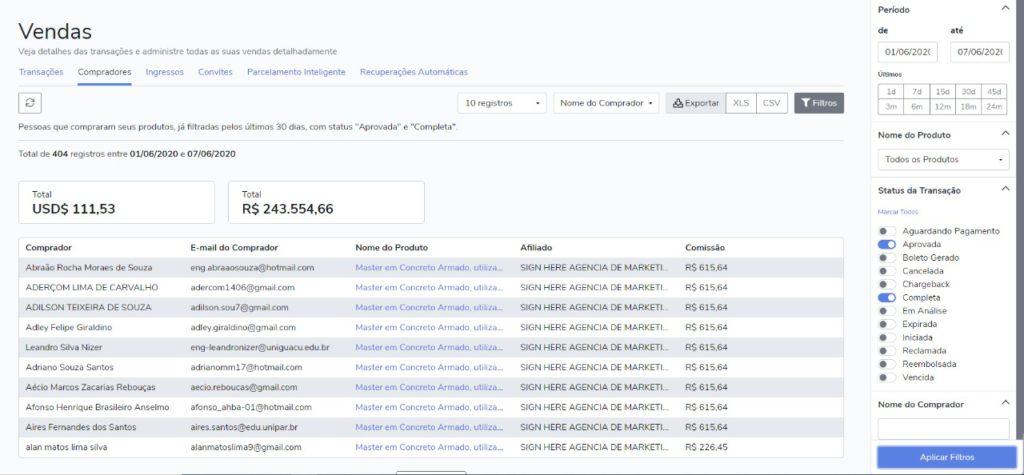Open the Todos os Produtos dropdown
The image size is (1024, 475).
(x=943, y=159)
